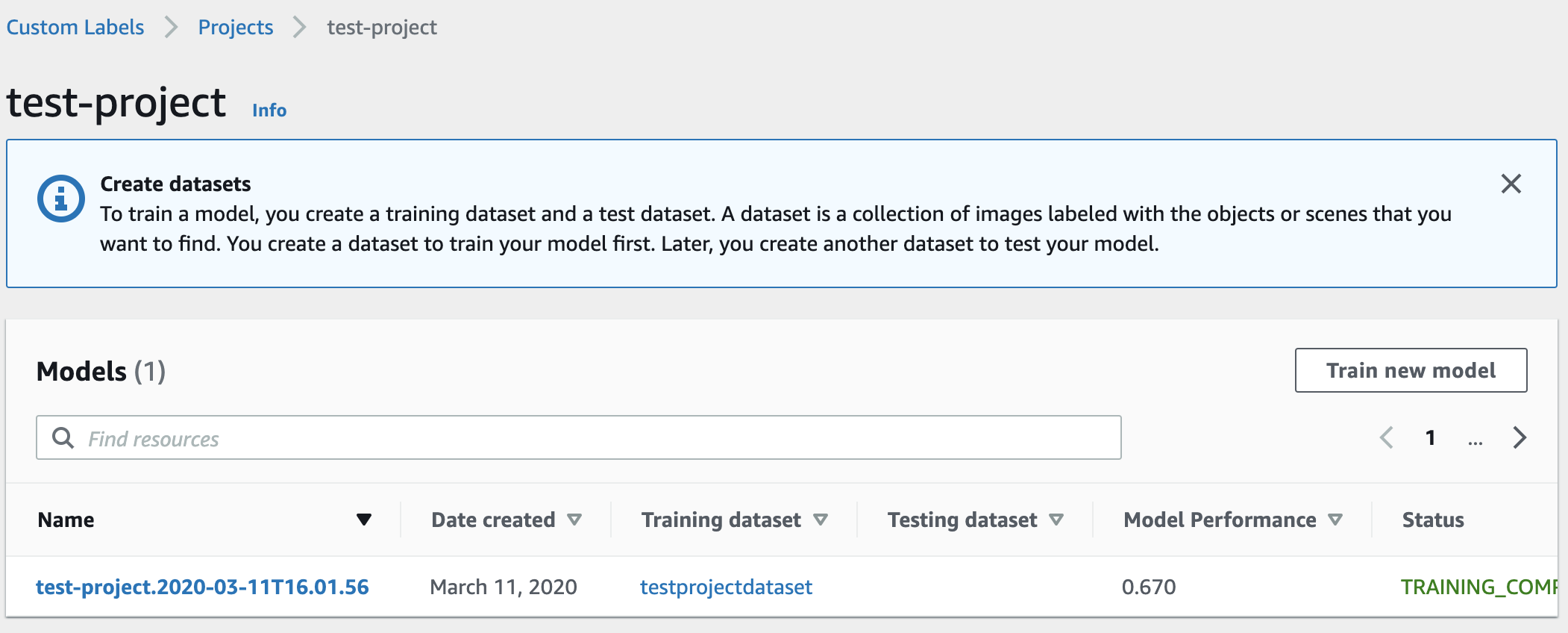Screen dimensions: 1568x633
Task: Sort by Model Performance arrow
Action: [x=1335, y=520]
